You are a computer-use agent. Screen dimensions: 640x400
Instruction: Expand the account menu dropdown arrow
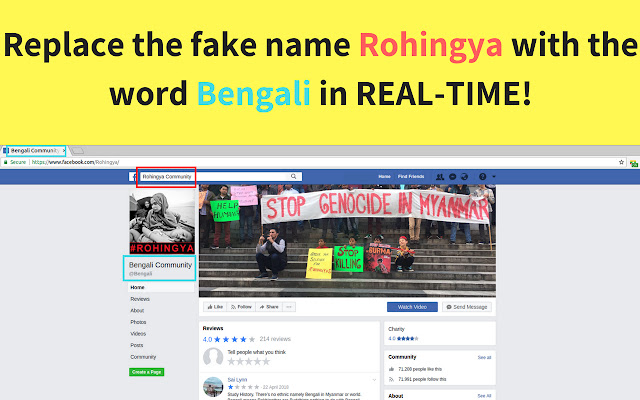pyautogui.click(x=494, y=177)
